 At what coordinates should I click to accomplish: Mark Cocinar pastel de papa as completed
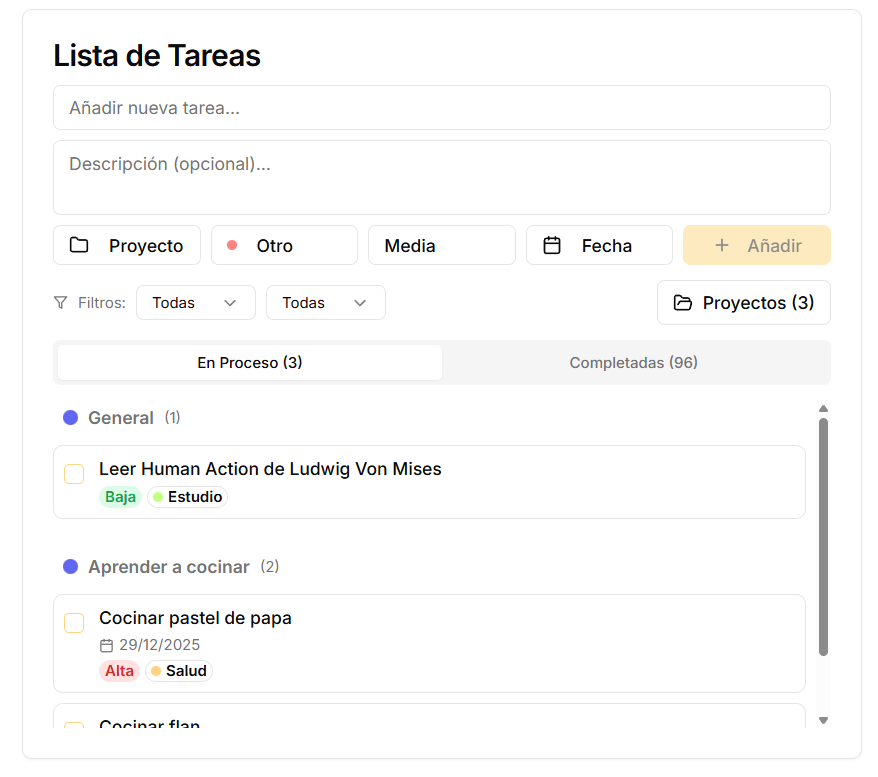coord(74,622)
